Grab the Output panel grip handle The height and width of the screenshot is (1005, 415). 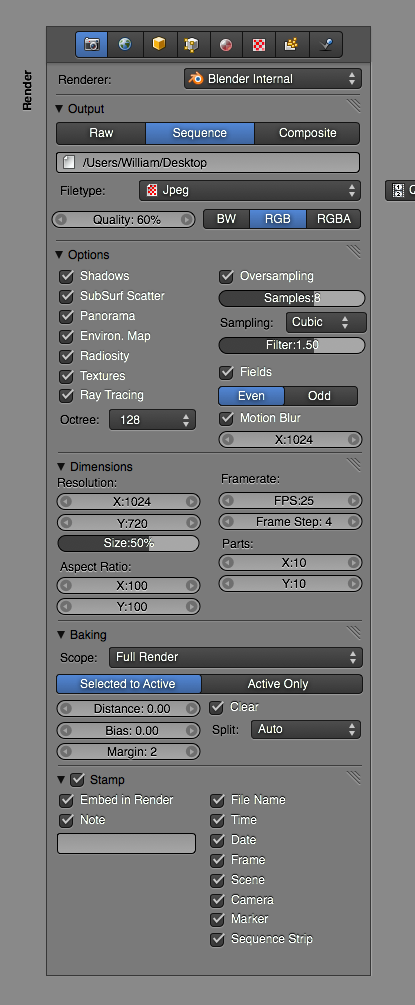(354, 105)
